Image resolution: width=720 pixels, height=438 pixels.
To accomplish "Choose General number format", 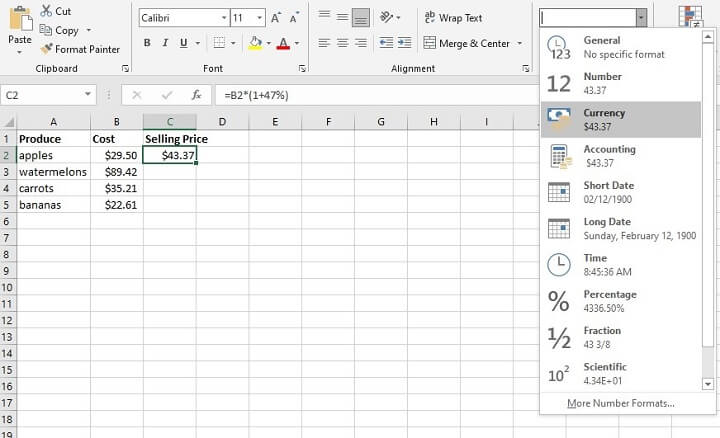I will coord(621,47).
